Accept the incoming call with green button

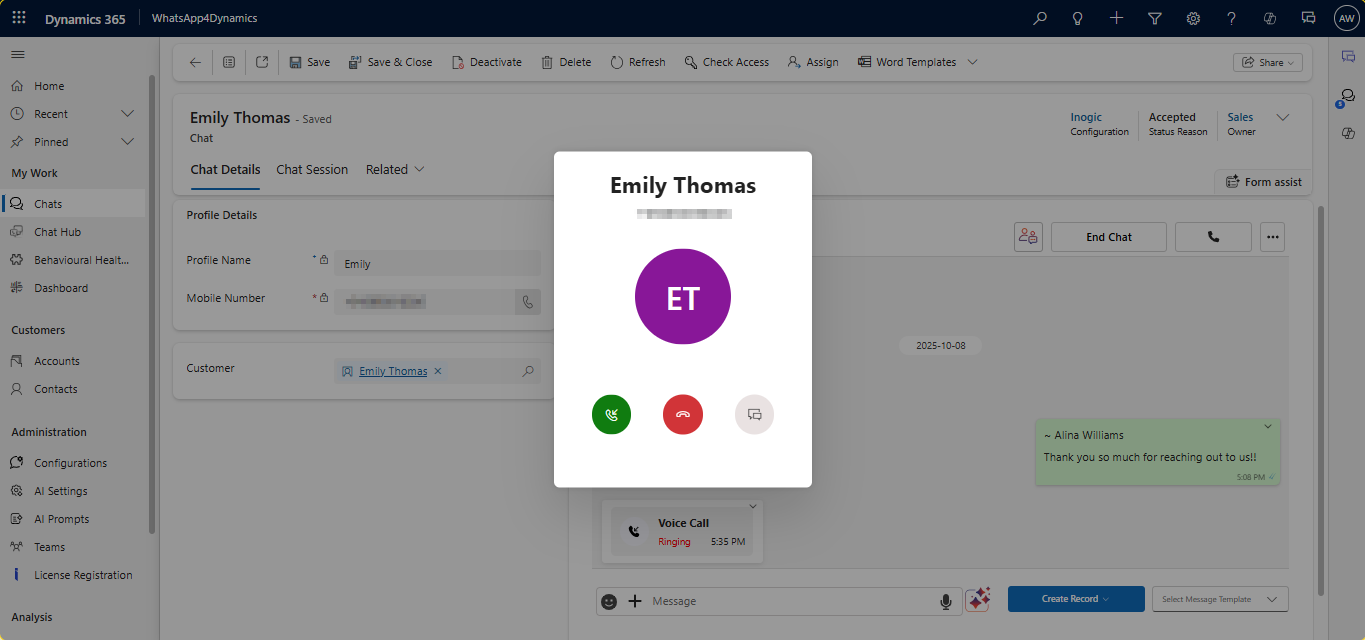[611, 414]
